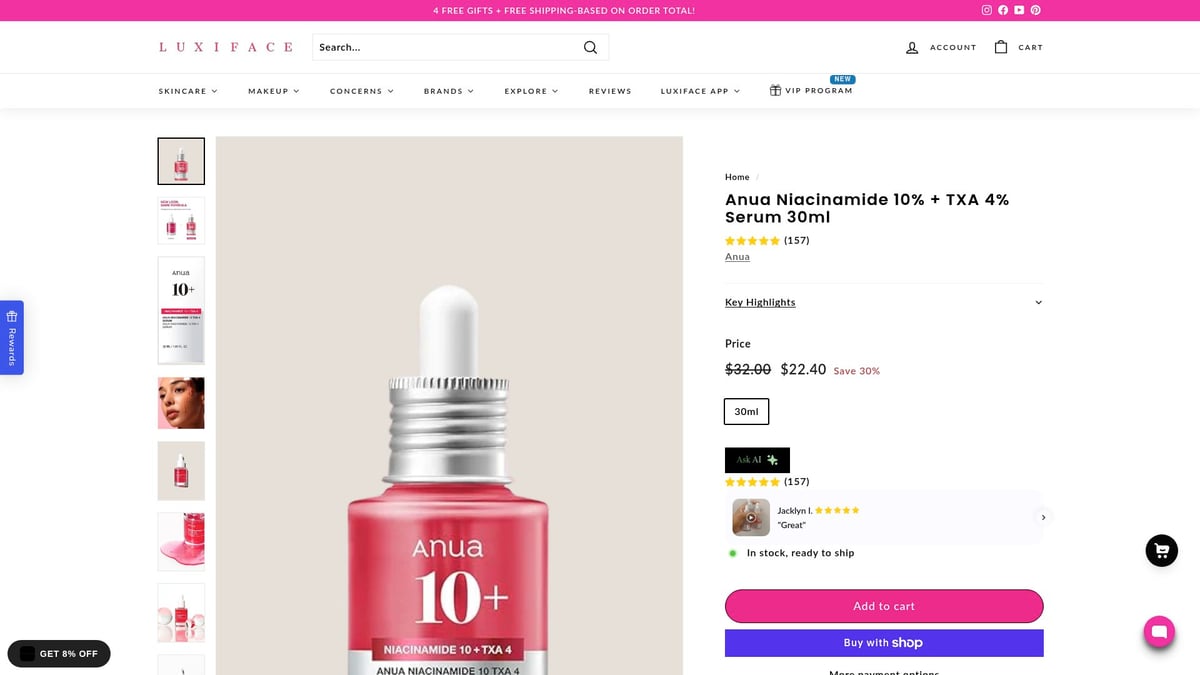The image size is (1200, 675).
Task: Click the Add to cart button
Action: 883,606
